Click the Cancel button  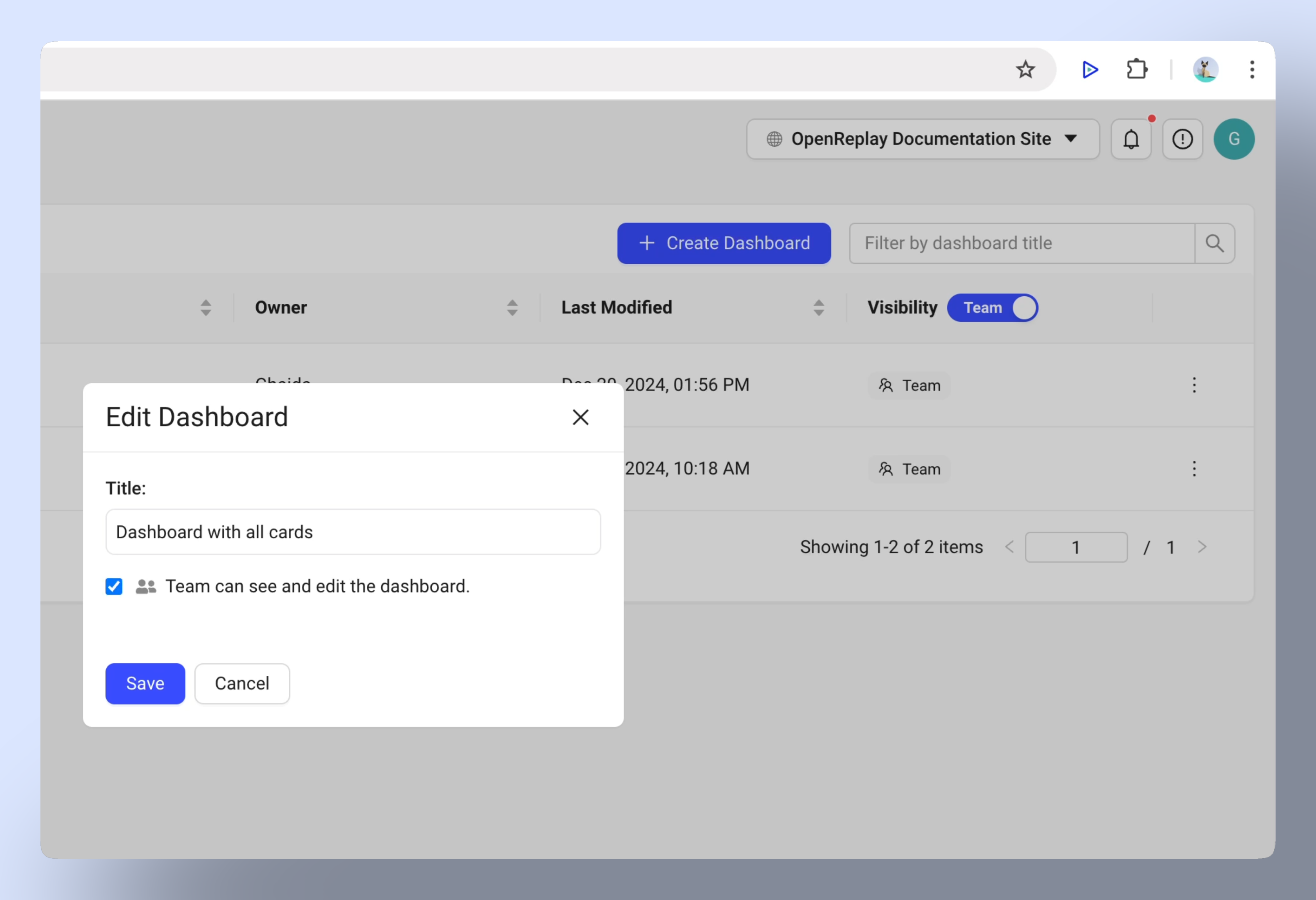click(x=243, y=684)
